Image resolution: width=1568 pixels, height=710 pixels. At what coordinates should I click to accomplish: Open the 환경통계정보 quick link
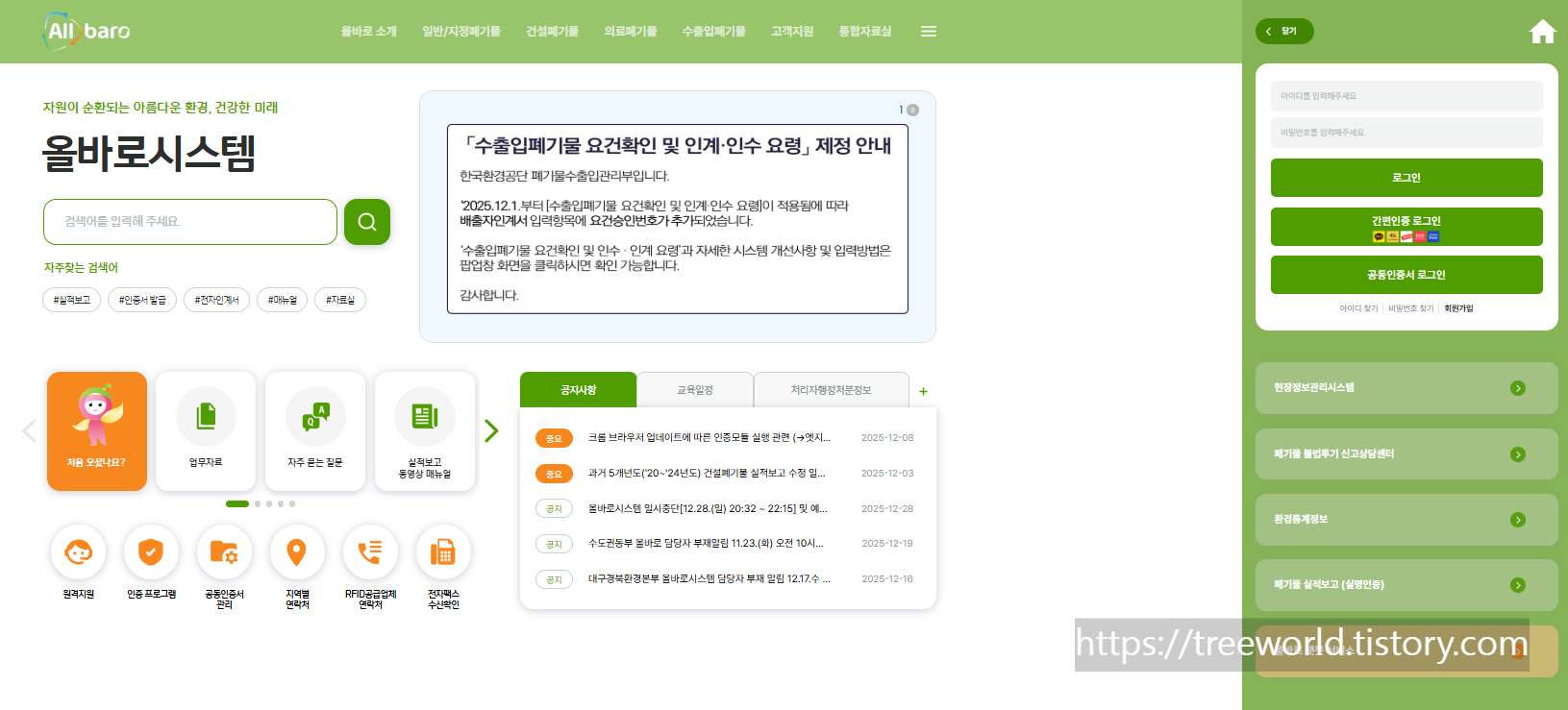click(x=1406, y=520)
